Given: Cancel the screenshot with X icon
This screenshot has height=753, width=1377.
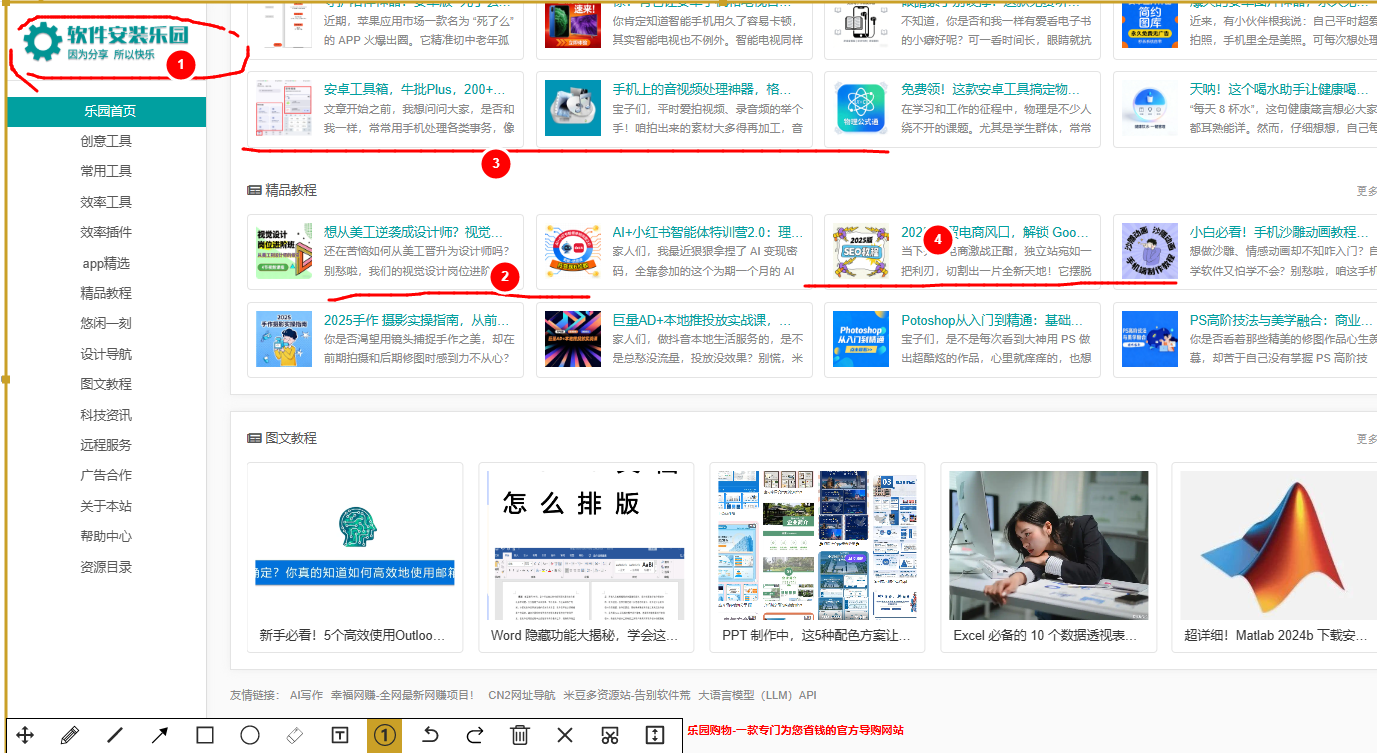Looking at the screenshot, I should 565,736.
